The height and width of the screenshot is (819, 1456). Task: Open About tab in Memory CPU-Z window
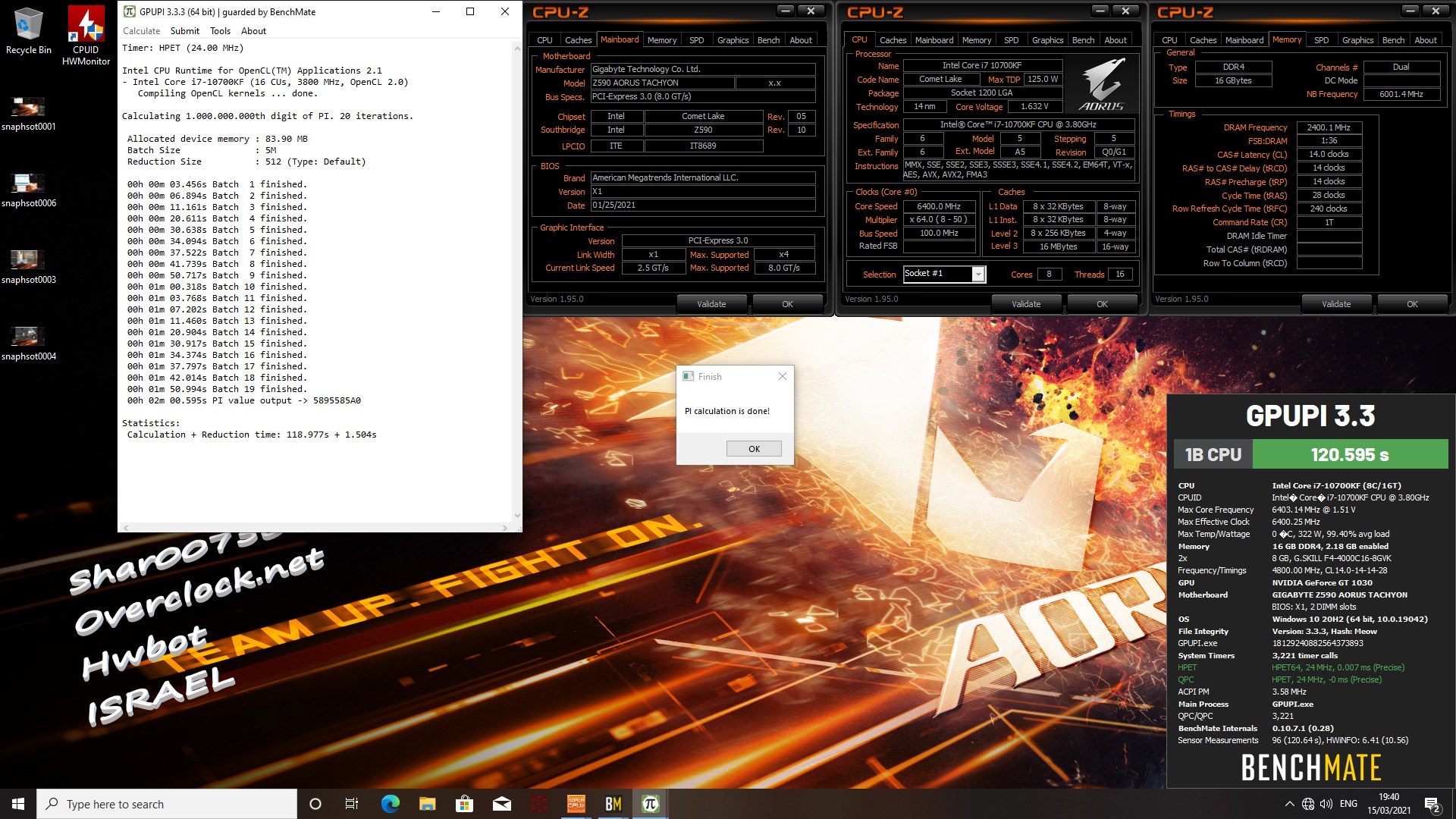[1426, 40]
